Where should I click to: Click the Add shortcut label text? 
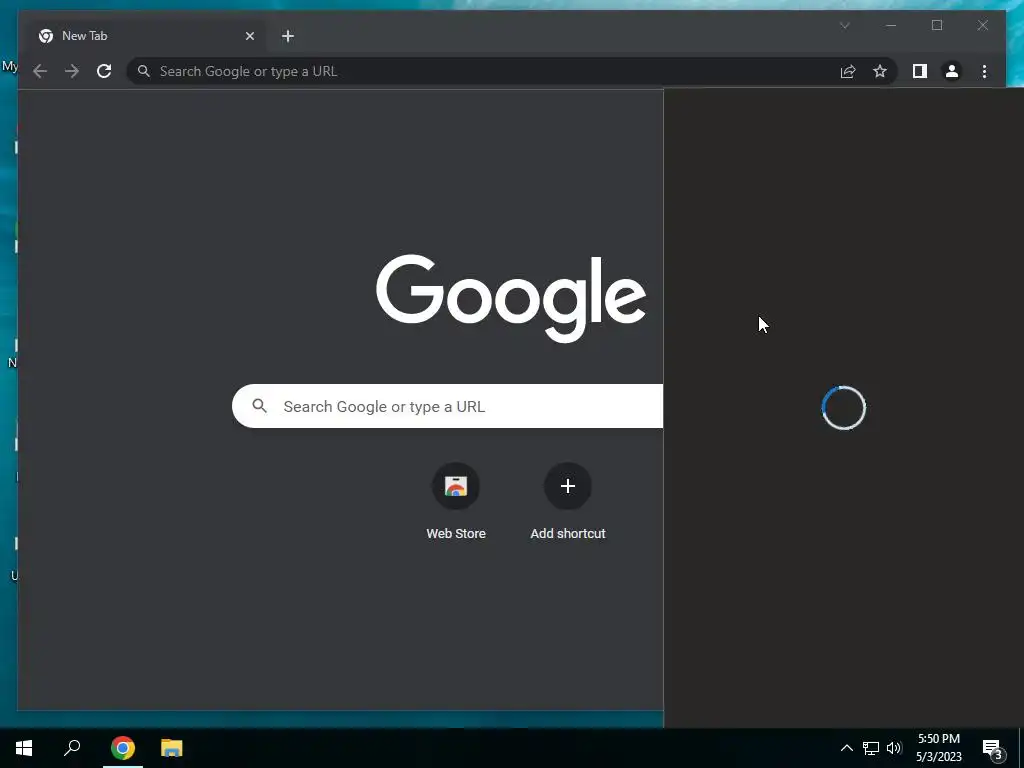568,534
